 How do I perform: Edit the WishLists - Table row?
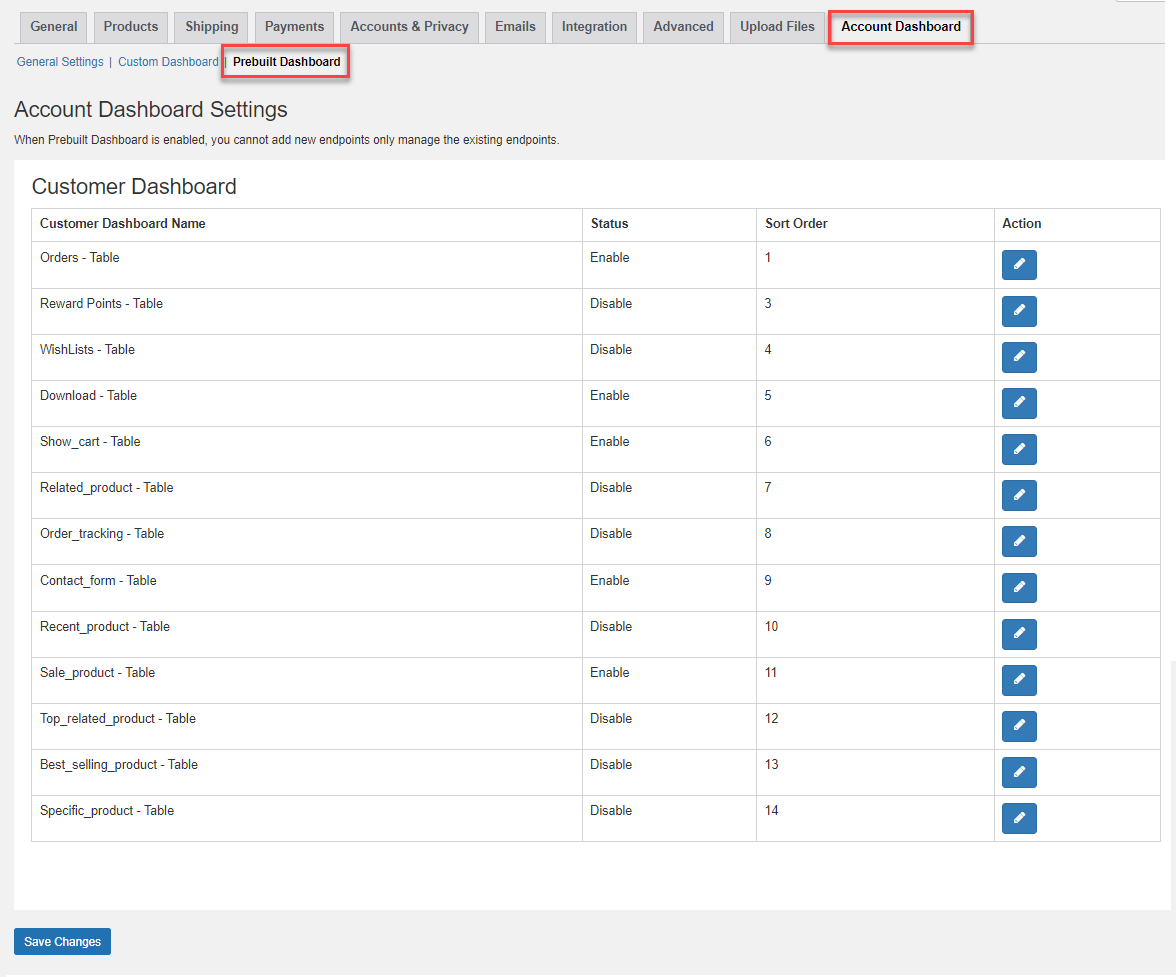[1019, 357]
